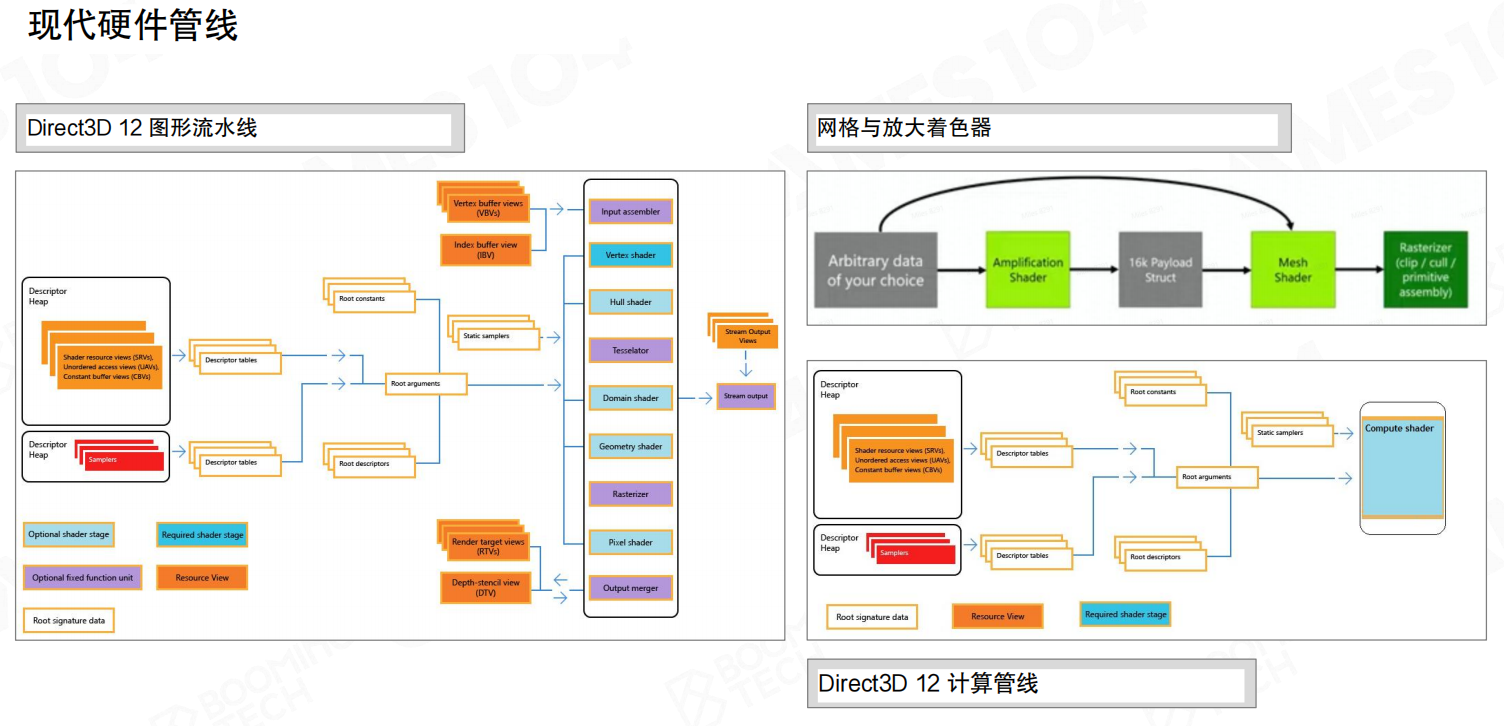The width and height of the screenshot is (1504, 726).
Task: Click the Index buffer view (IBV) box
Action: (x=485, y=250)
